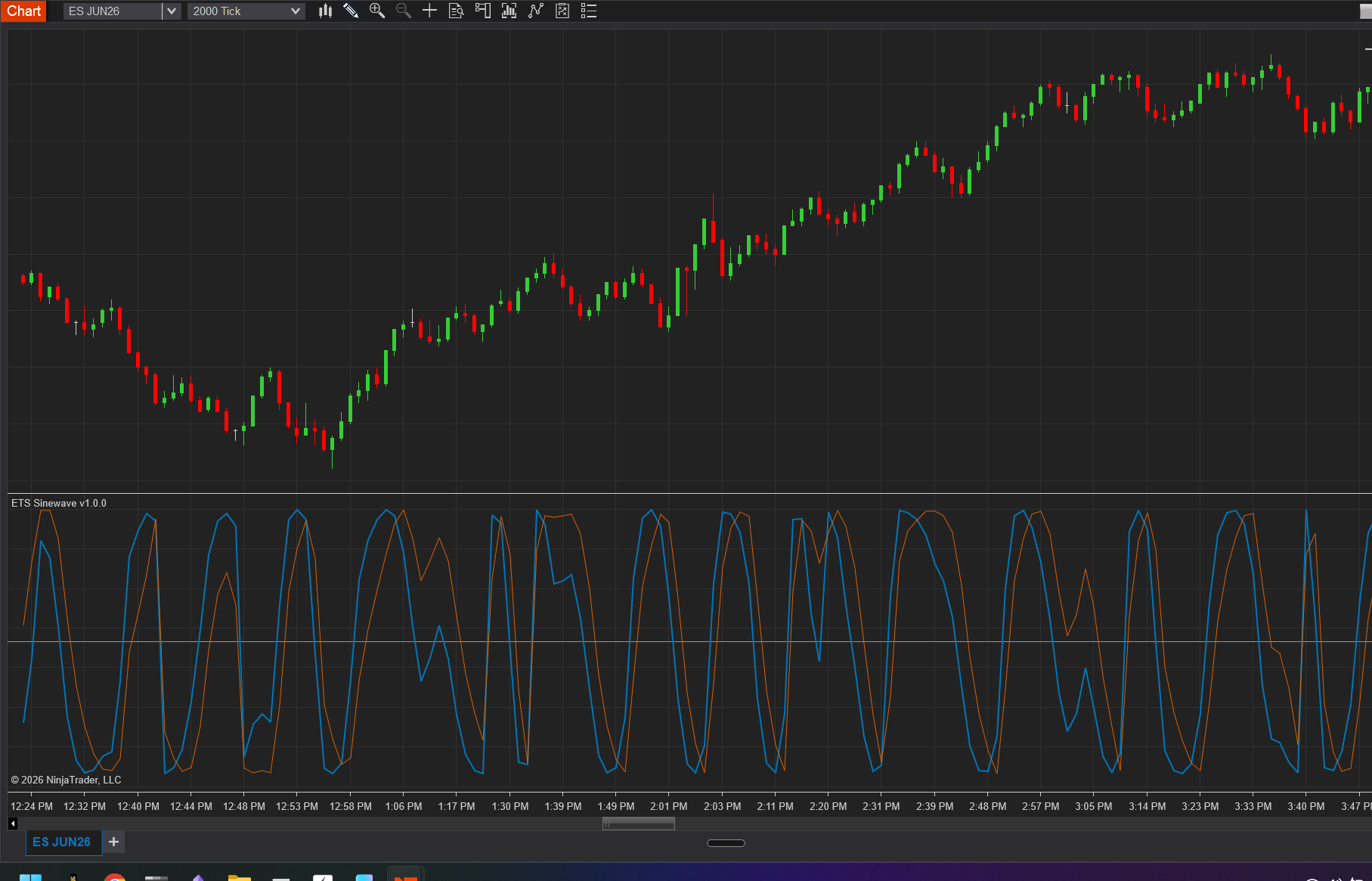Open the Chart Trader panel icon
Screen dimensions: 1372x881
(482, 11)
